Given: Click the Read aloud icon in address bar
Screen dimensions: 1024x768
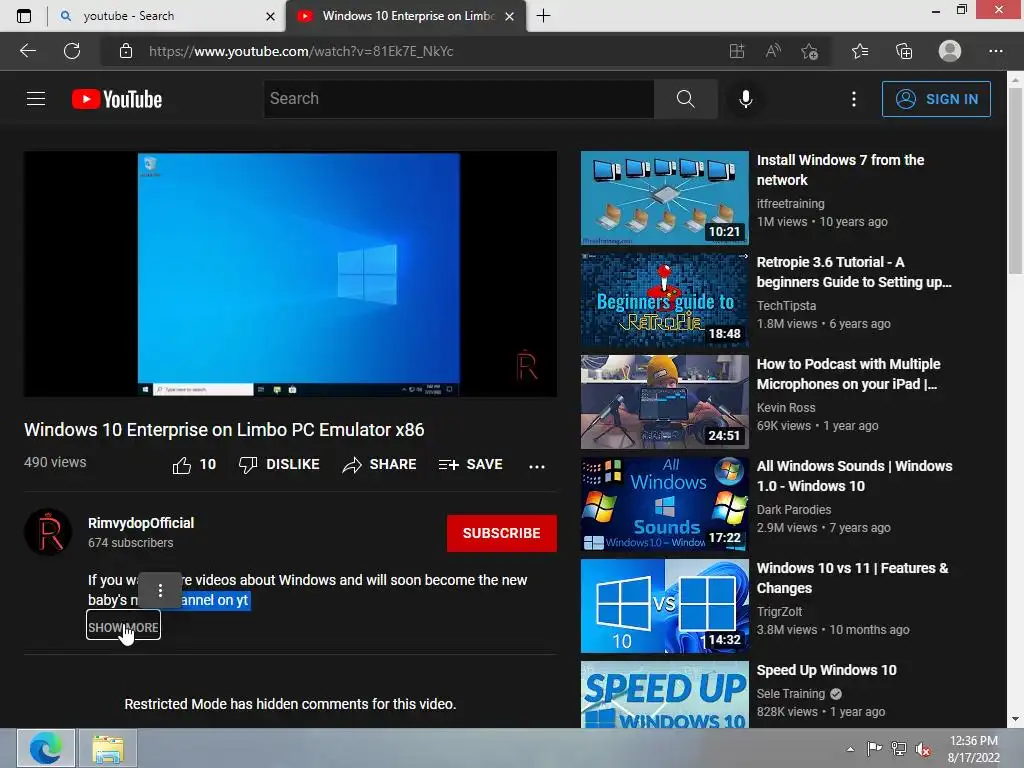Looking at the screenshot, I should tap(773, 51).
